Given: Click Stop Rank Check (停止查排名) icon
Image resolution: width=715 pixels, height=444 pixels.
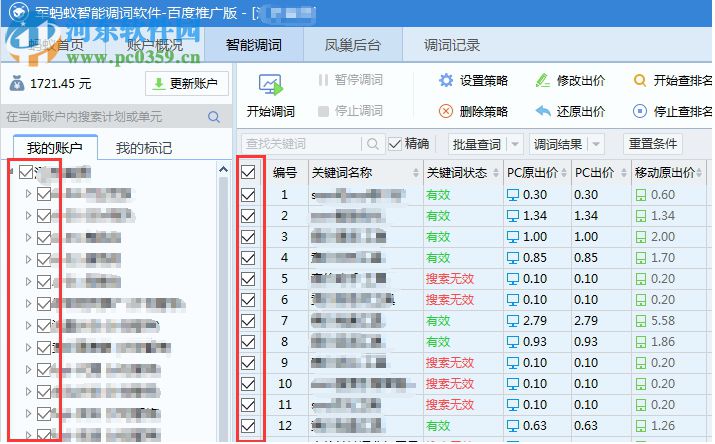Looking at the screenshot, I should tap(640, 111).
